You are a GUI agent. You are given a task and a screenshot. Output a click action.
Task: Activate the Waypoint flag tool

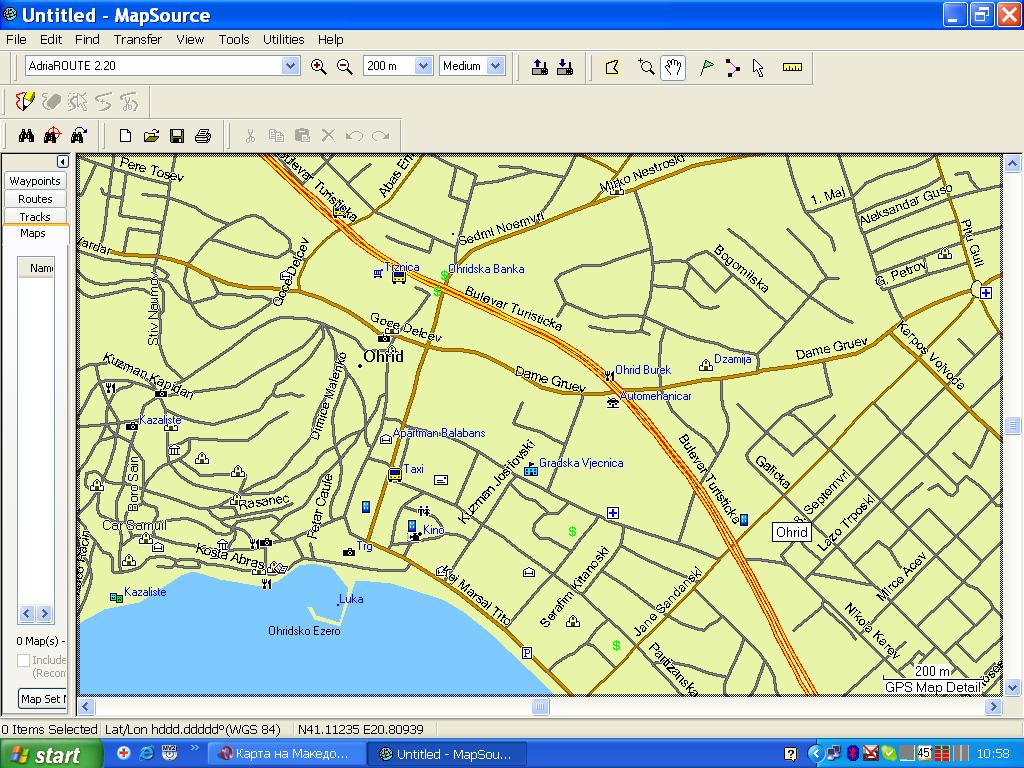[x=707, y=67]
